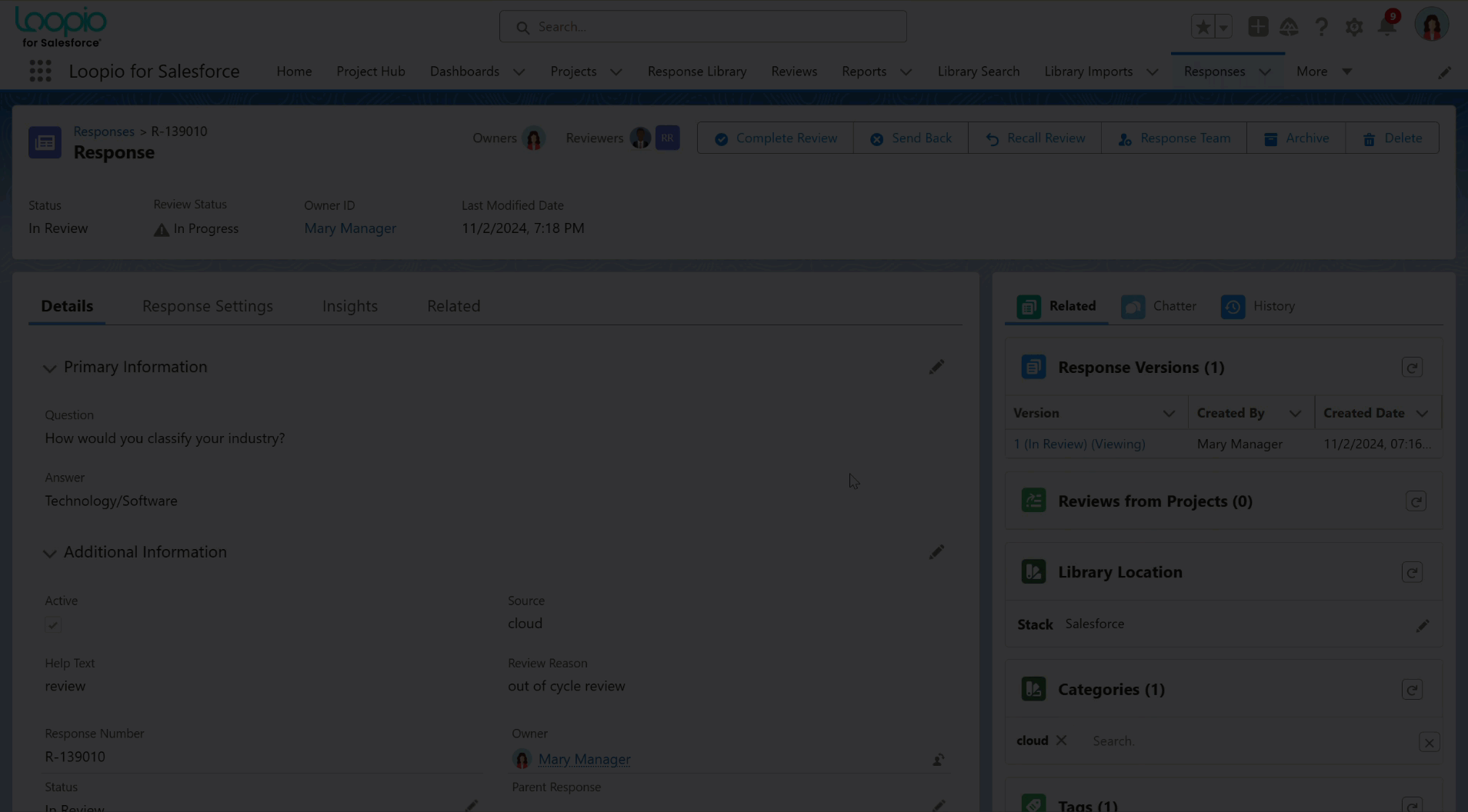Remove the cloud category tag
This screenshot has height=812, width=1468.
tap(1061, 740)
